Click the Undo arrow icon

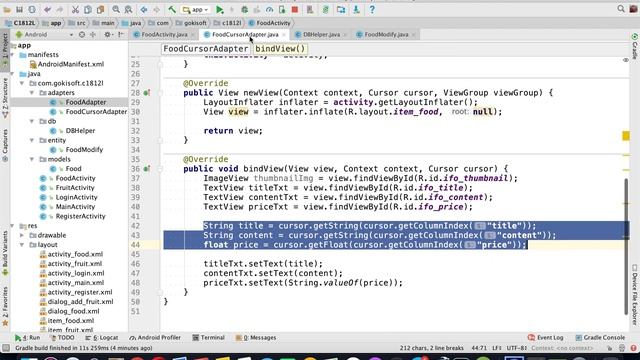(x=48, y=9)
